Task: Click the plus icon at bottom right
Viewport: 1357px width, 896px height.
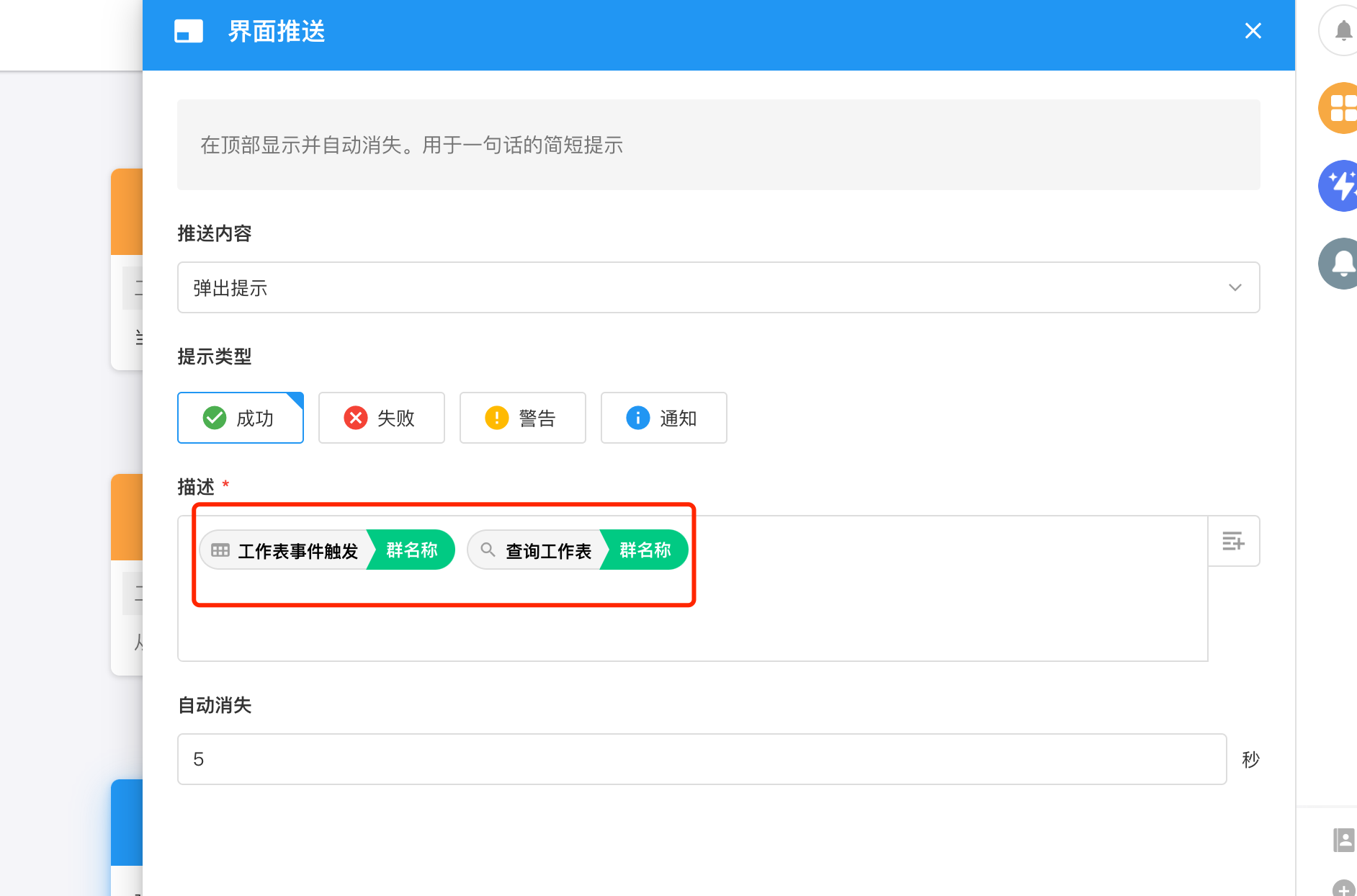Action: click(x=1343, y=889)
